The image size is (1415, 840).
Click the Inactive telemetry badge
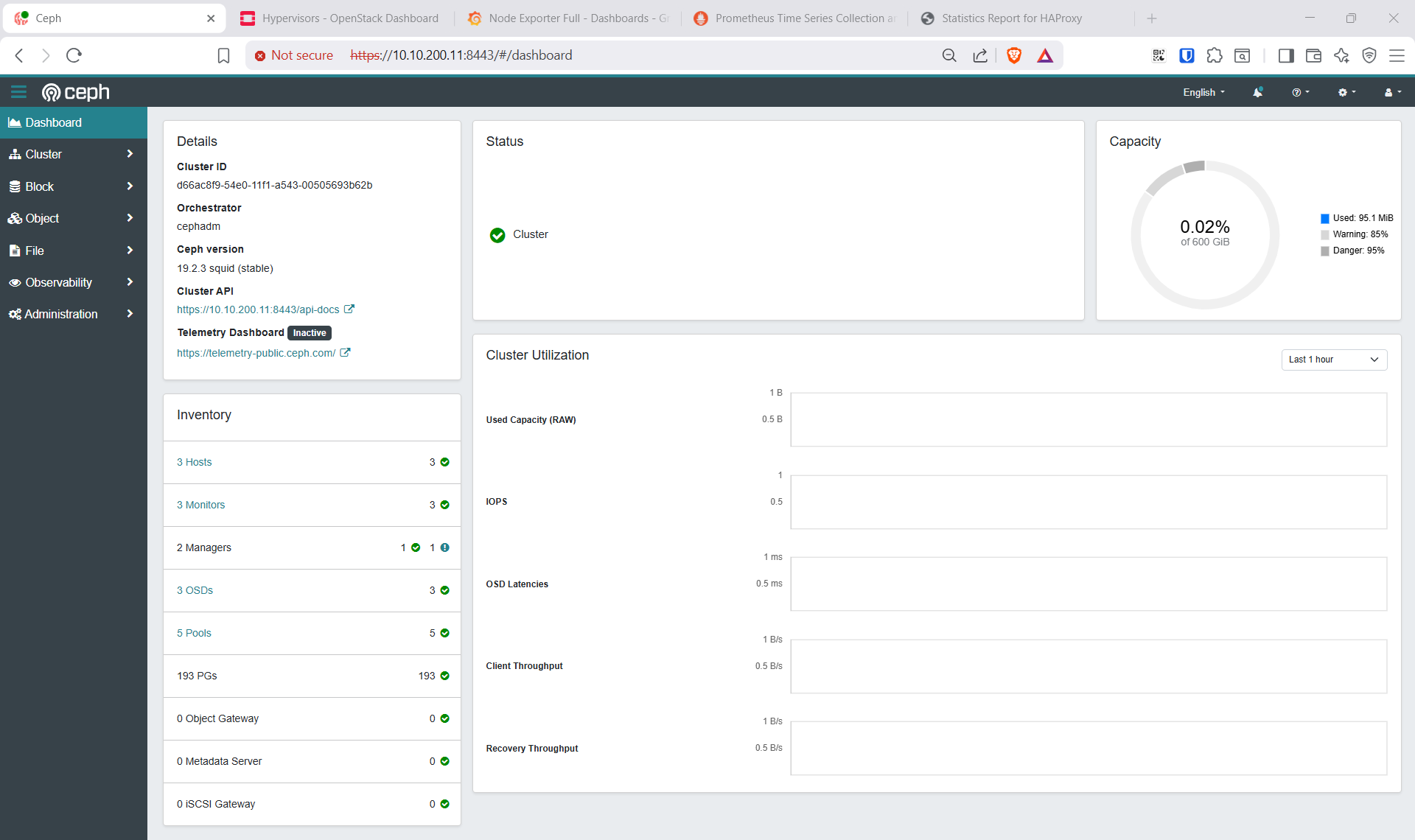point(310,333)
